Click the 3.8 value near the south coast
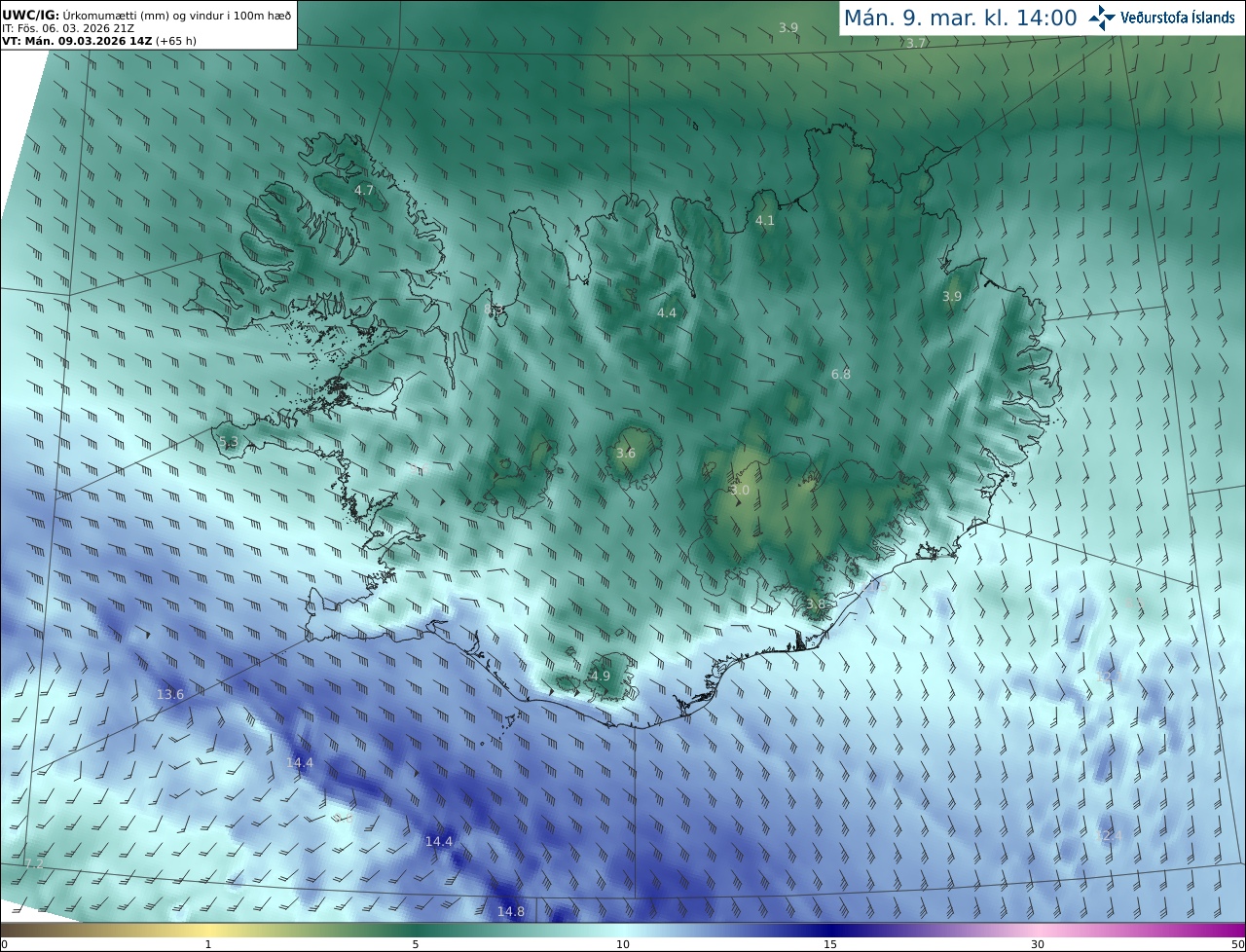 [816, 604]
